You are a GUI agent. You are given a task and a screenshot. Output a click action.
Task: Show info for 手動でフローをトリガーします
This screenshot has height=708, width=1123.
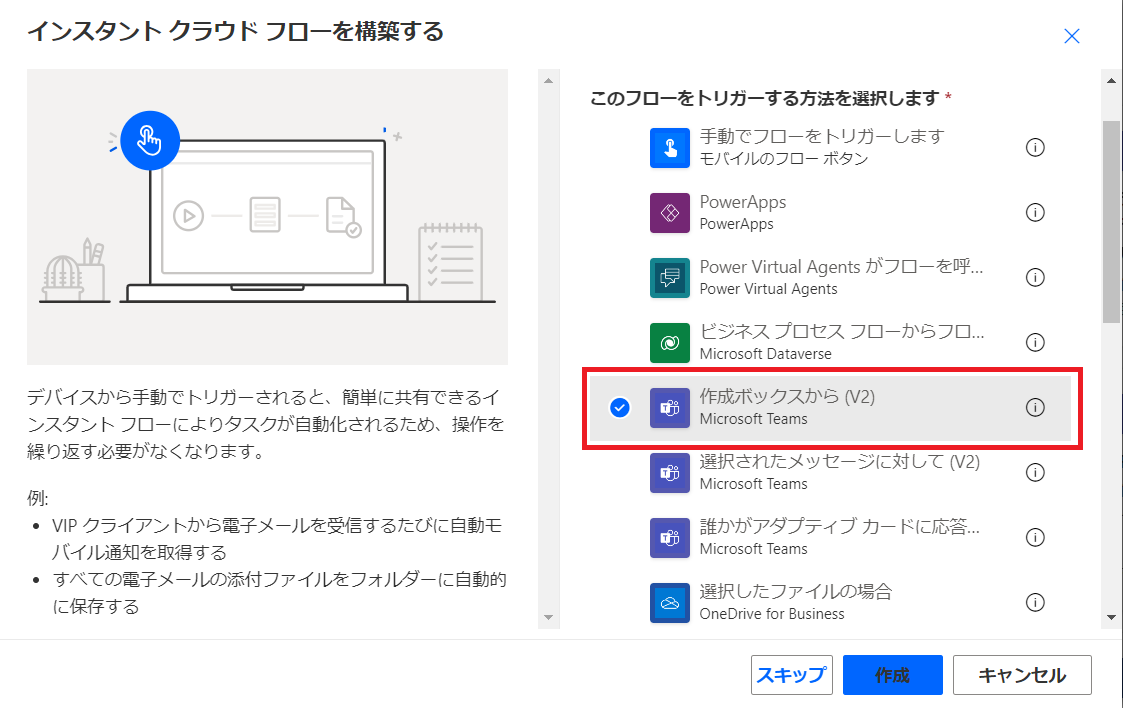(1035, 147)
